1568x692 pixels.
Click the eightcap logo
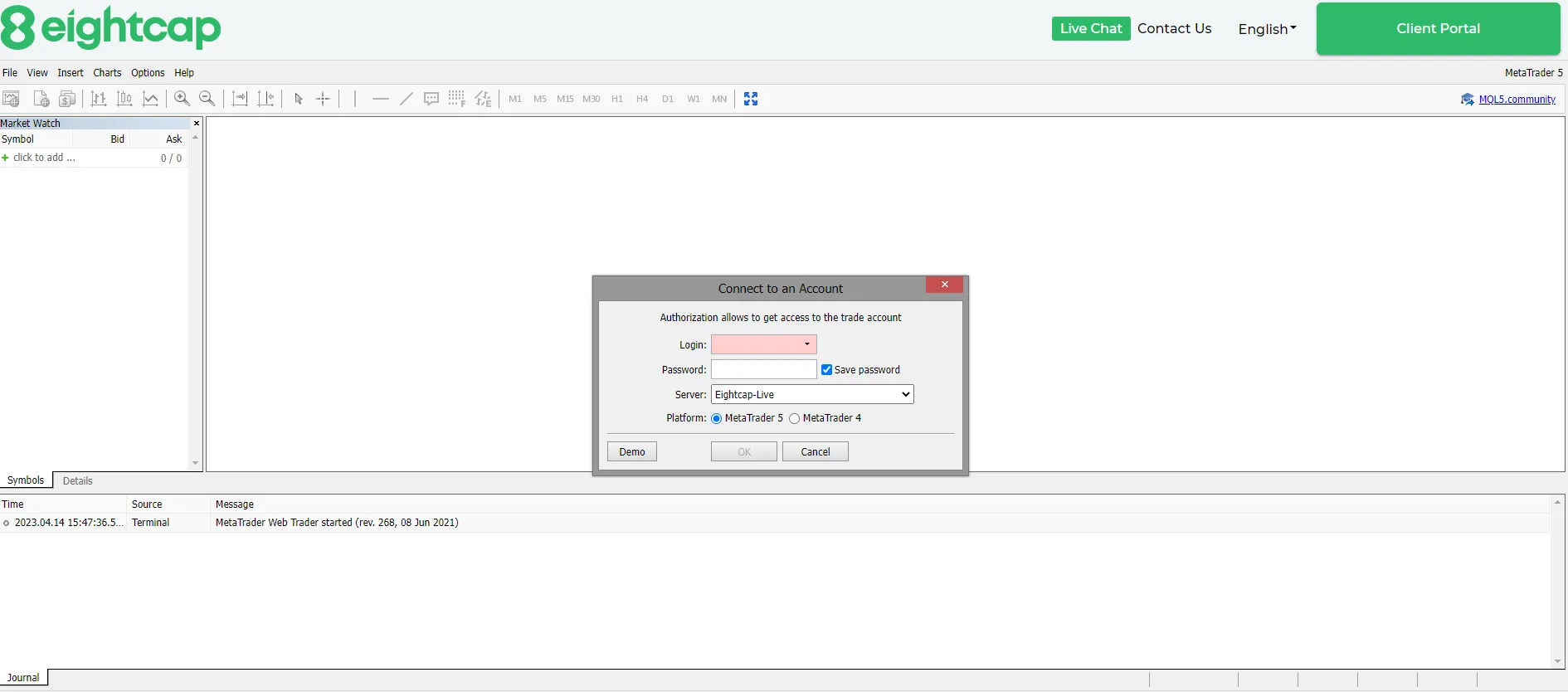click(110, 28)
